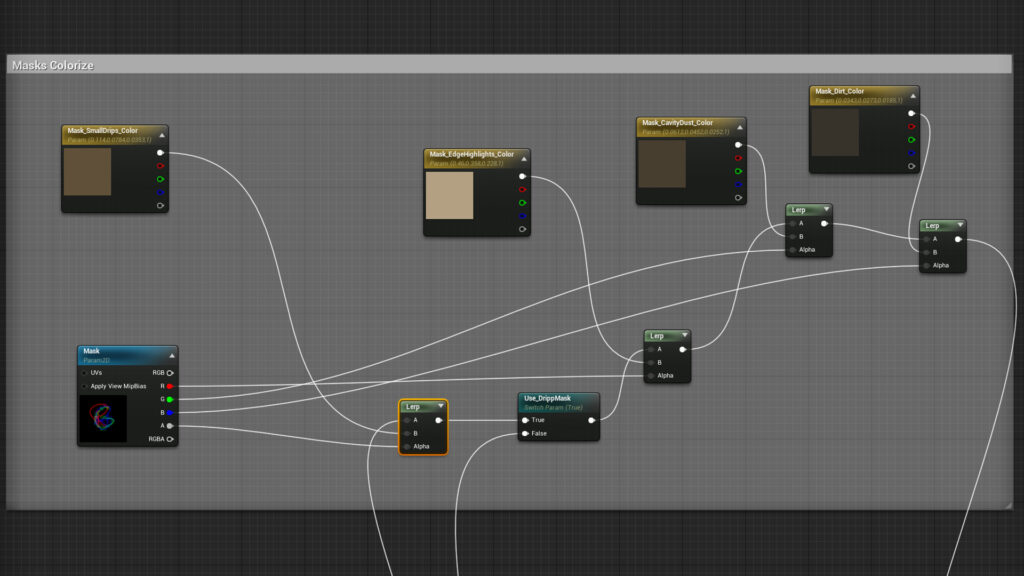Click the Alpha input pin of the middle Lerp node
This screenshot has width=1024, height=576.
pyautogui.click(x=650, y=378)
